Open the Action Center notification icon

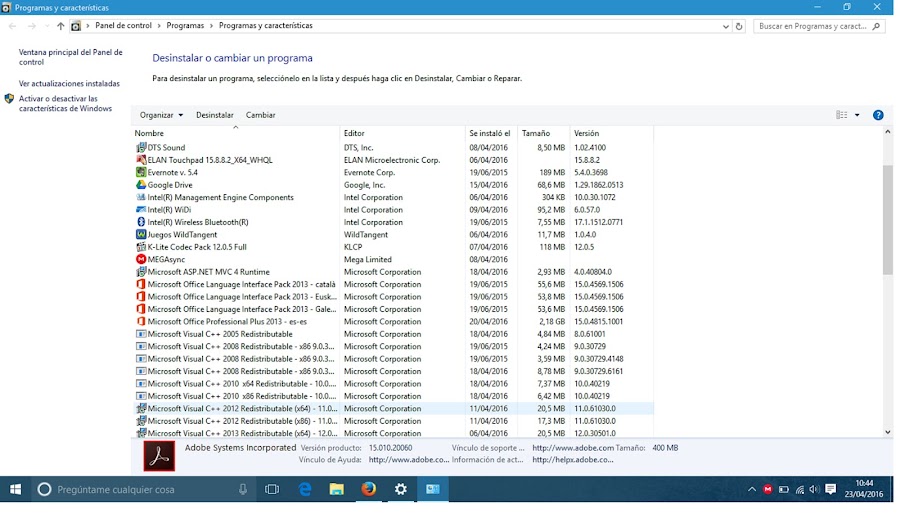point(830,489)
